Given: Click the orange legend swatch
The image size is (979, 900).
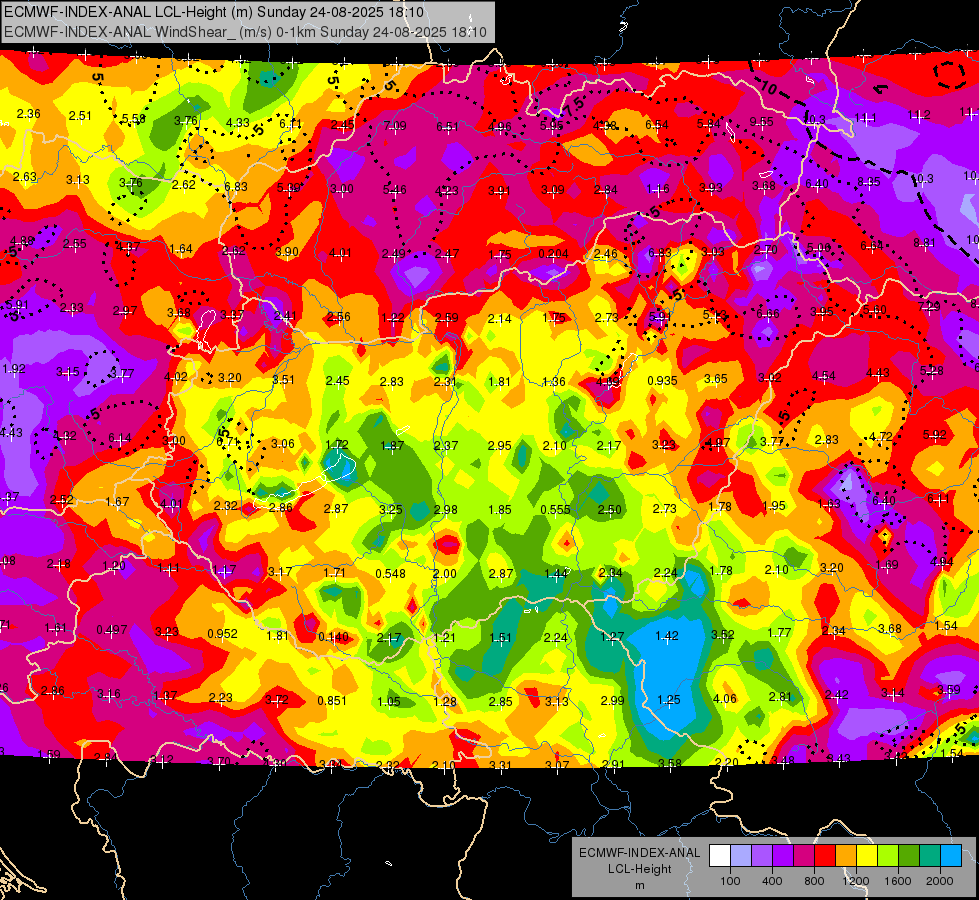Looking at the screenshot, I should coord(846,856).
